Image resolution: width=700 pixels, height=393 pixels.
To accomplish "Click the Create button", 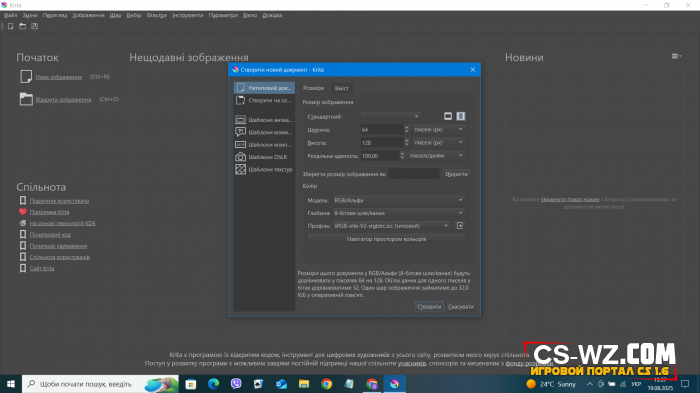I will [429, 307].
